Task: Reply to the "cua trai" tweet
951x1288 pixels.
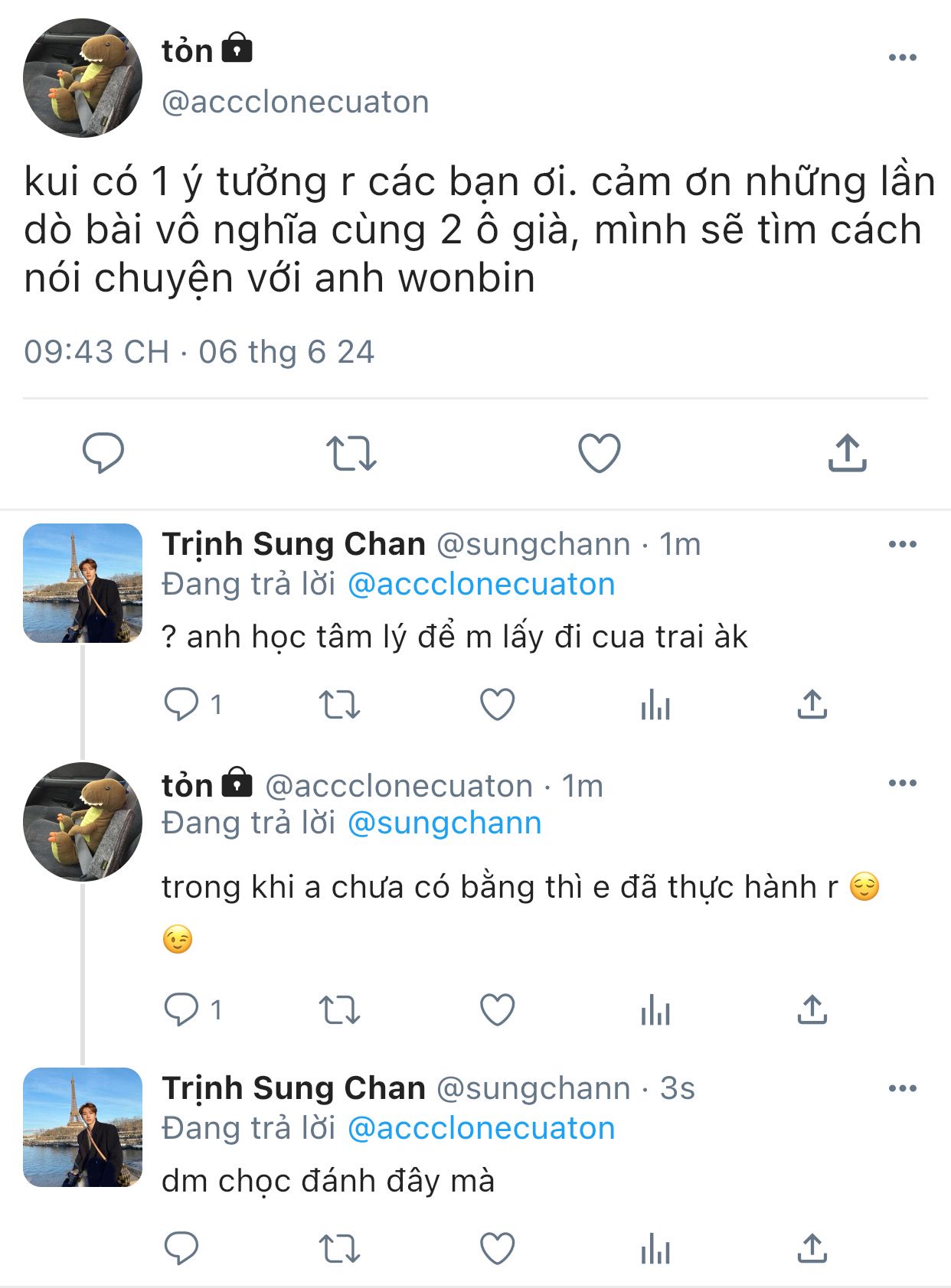Action: pos(181,704)
